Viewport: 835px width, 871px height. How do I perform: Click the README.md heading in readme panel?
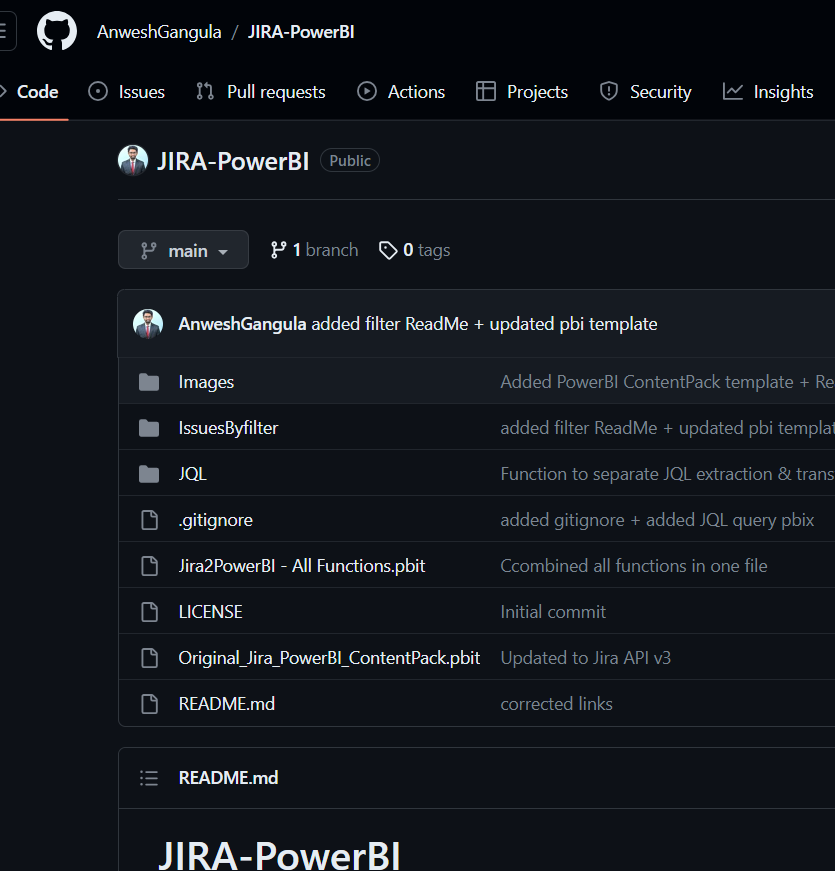[228, 778]
